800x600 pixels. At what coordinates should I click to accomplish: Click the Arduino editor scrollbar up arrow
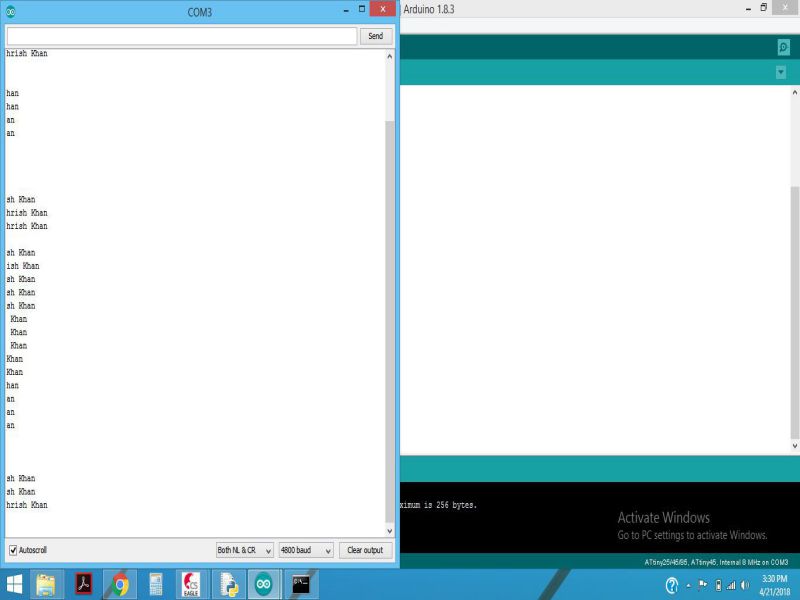point(794,92)
